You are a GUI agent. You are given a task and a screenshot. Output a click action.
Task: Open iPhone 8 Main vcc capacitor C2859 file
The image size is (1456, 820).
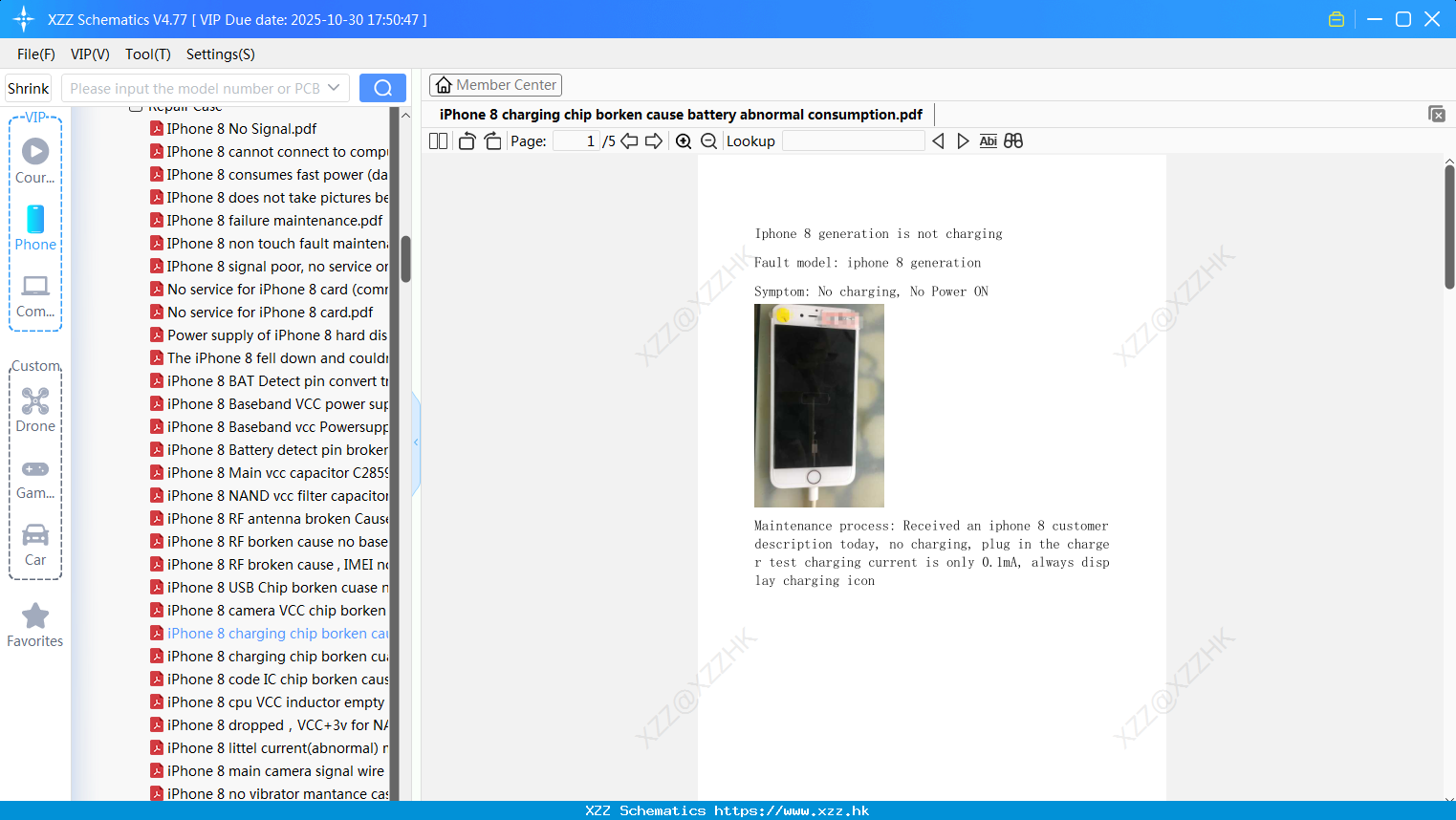coord(269,473)
